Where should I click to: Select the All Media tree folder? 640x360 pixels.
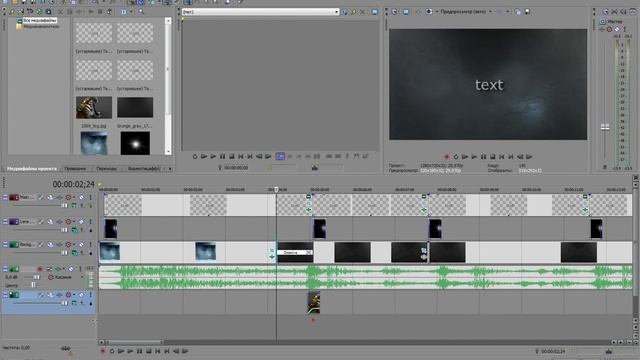coord(40,20)
